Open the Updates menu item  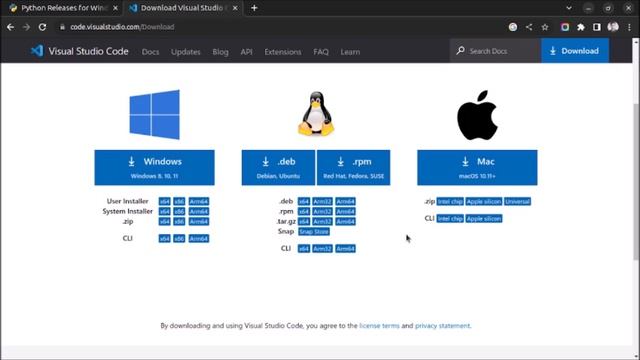pos(186,52)
